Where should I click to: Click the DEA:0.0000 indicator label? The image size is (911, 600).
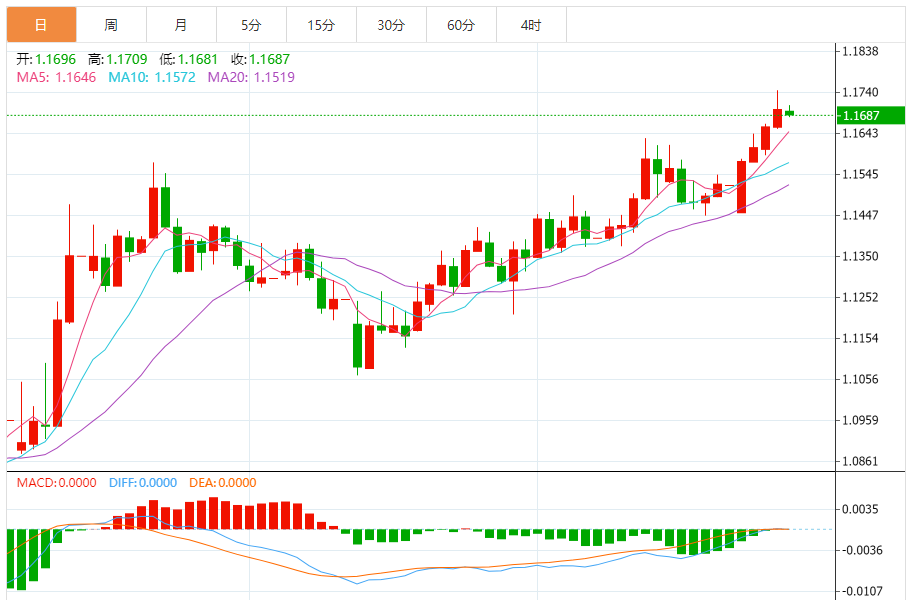pos(223,483)
